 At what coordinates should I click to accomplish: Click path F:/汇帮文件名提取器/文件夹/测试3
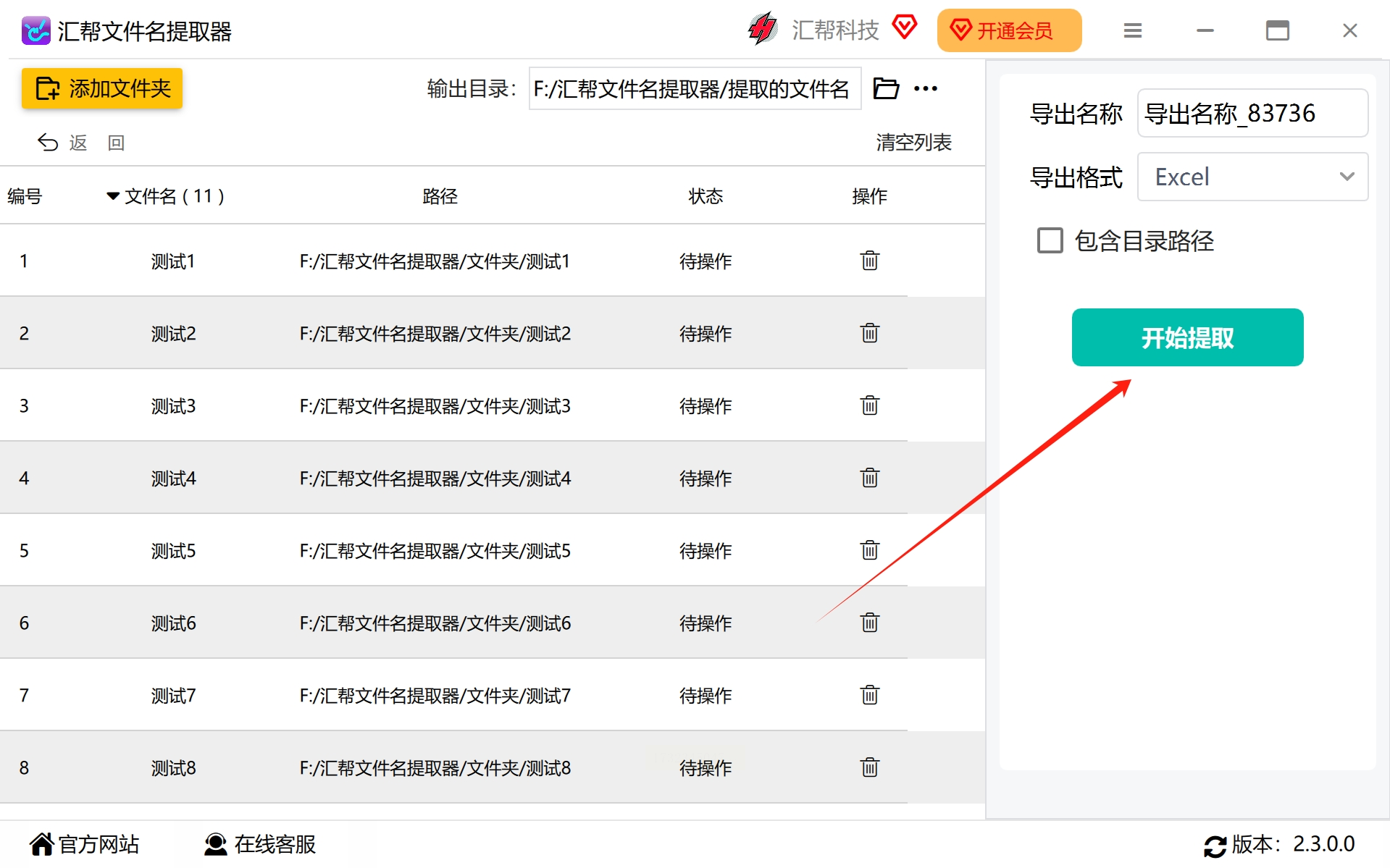click(435, 406)
